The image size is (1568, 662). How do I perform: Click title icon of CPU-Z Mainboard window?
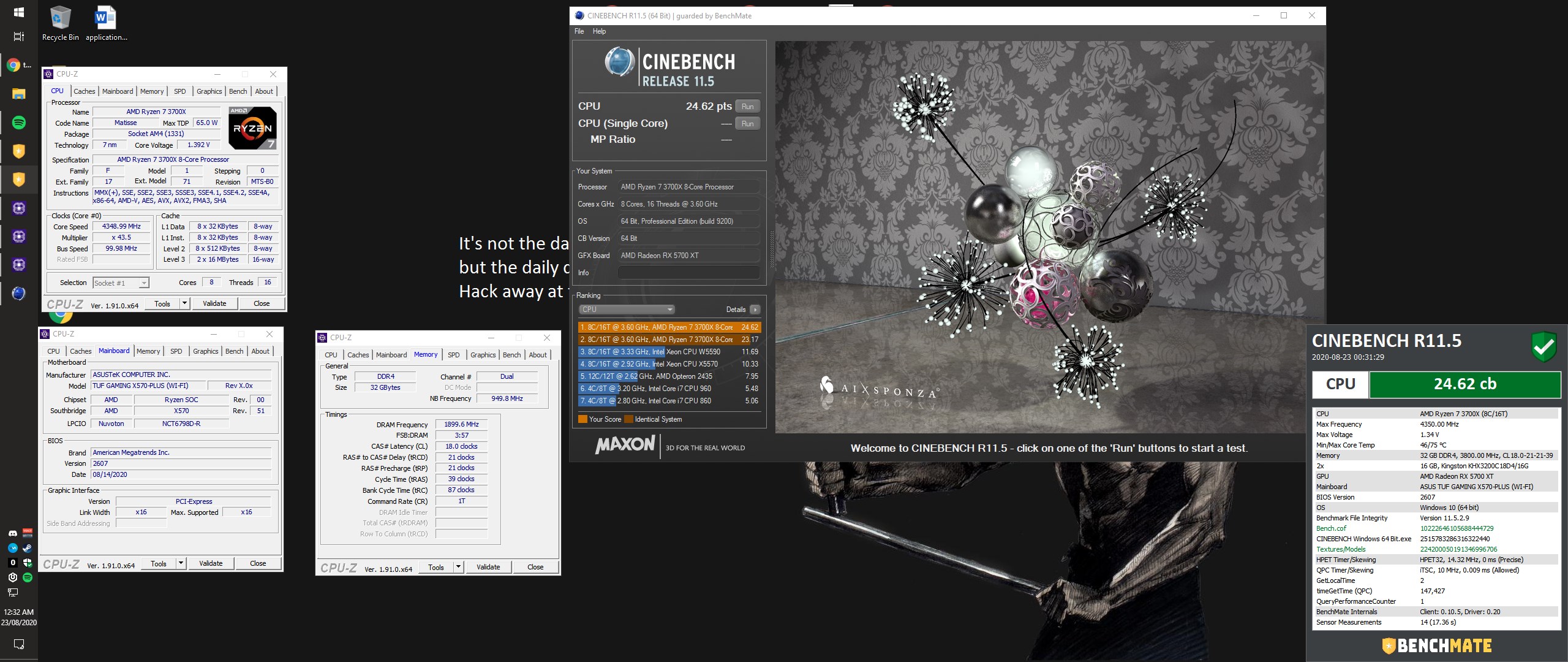point(45,334)
